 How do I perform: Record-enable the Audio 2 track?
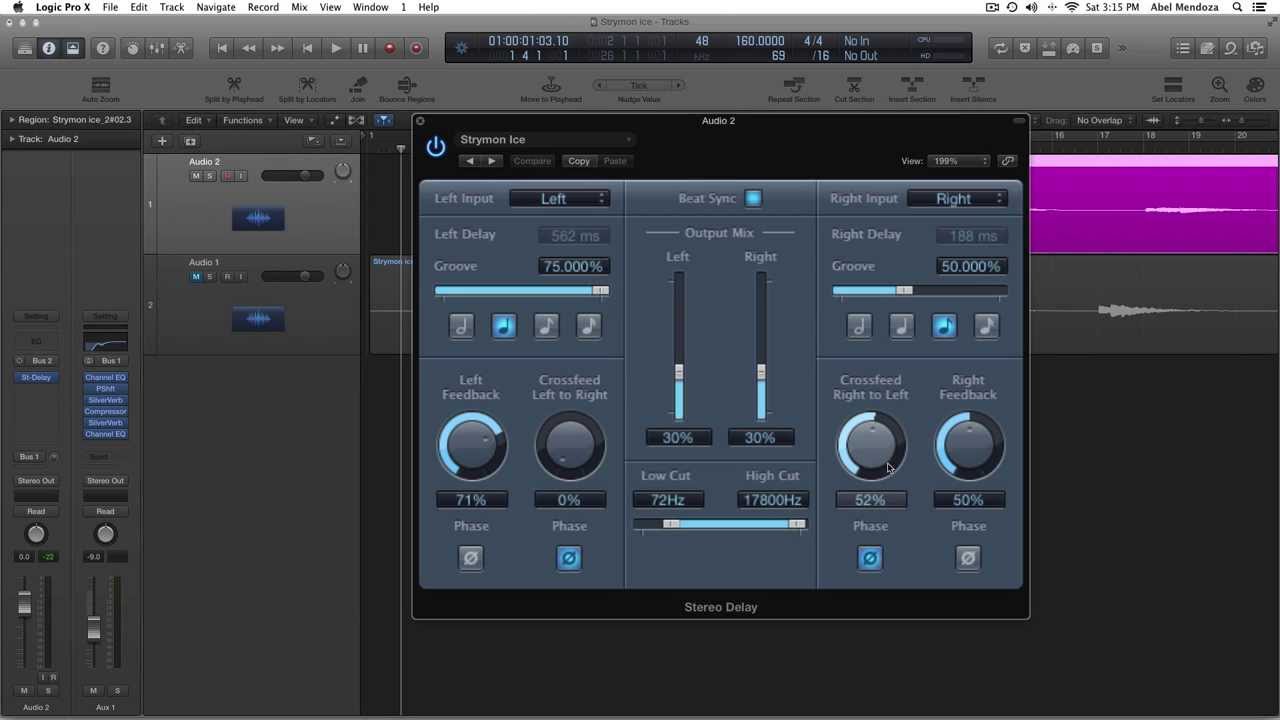pos(227,176)
